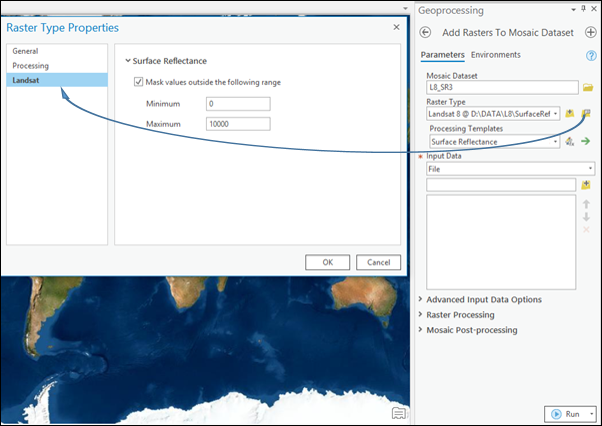The height and width of the screenshot is (426, 602).
Task: Open the Raster Type properties icon
Action: click(x=587, y=114)
